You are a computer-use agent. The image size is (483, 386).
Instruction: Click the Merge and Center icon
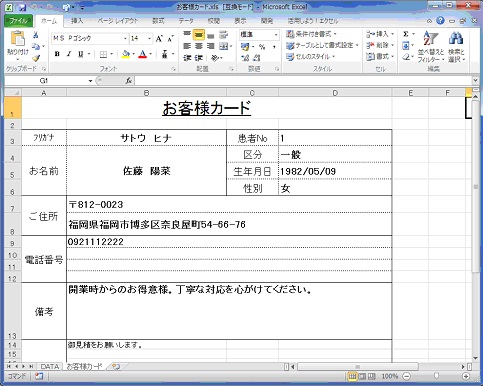[223, 46]
